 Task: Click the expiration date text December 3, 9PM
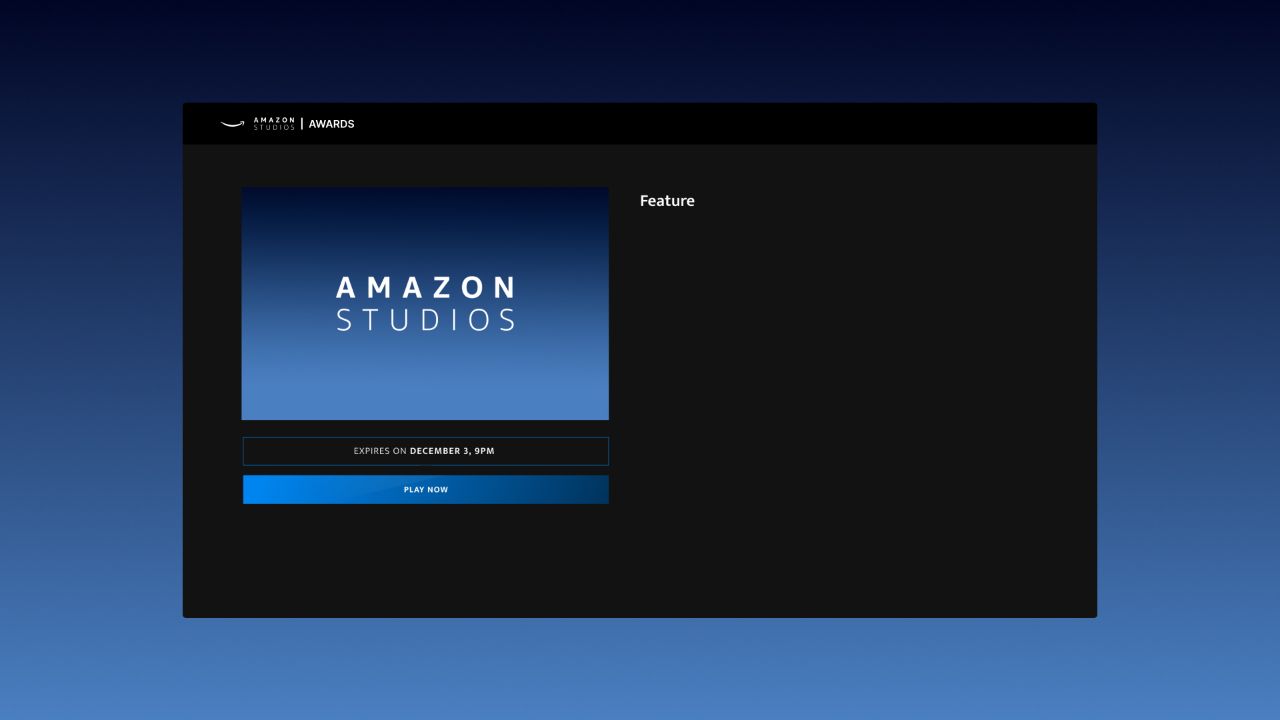451,451
